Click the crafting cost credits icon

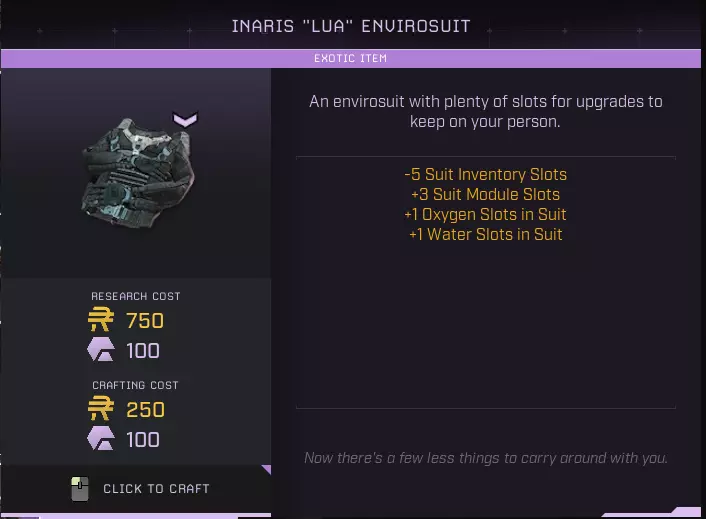[101, 409]
